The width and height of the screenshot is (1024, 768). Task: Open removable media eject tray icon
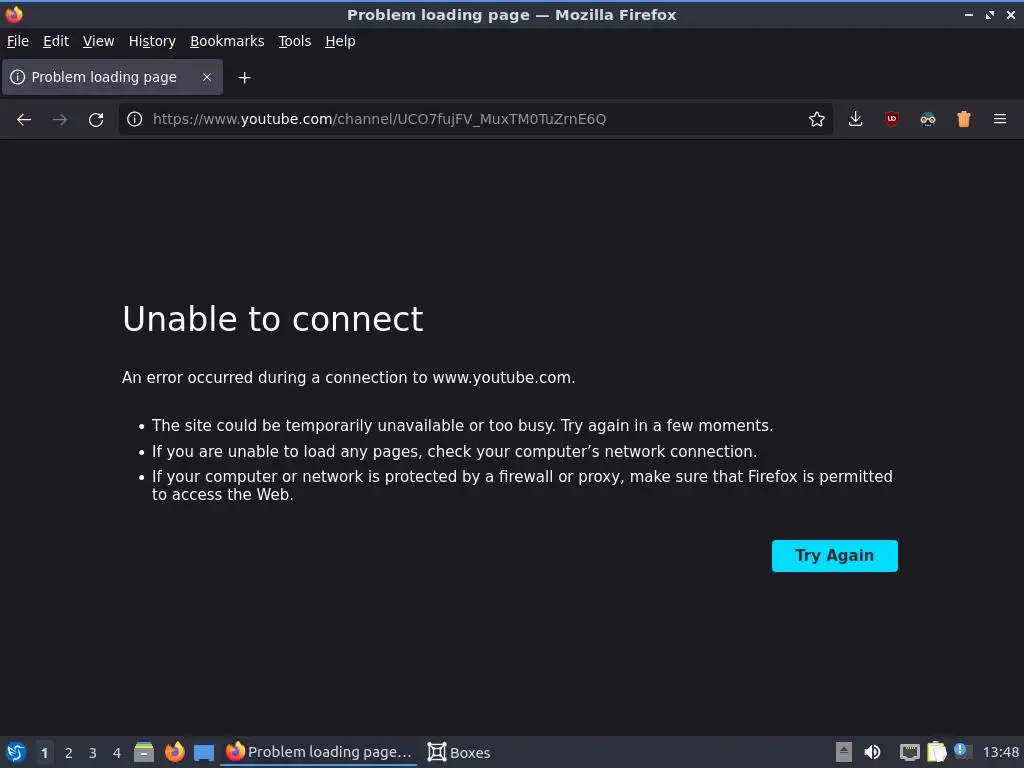point(844,752)
